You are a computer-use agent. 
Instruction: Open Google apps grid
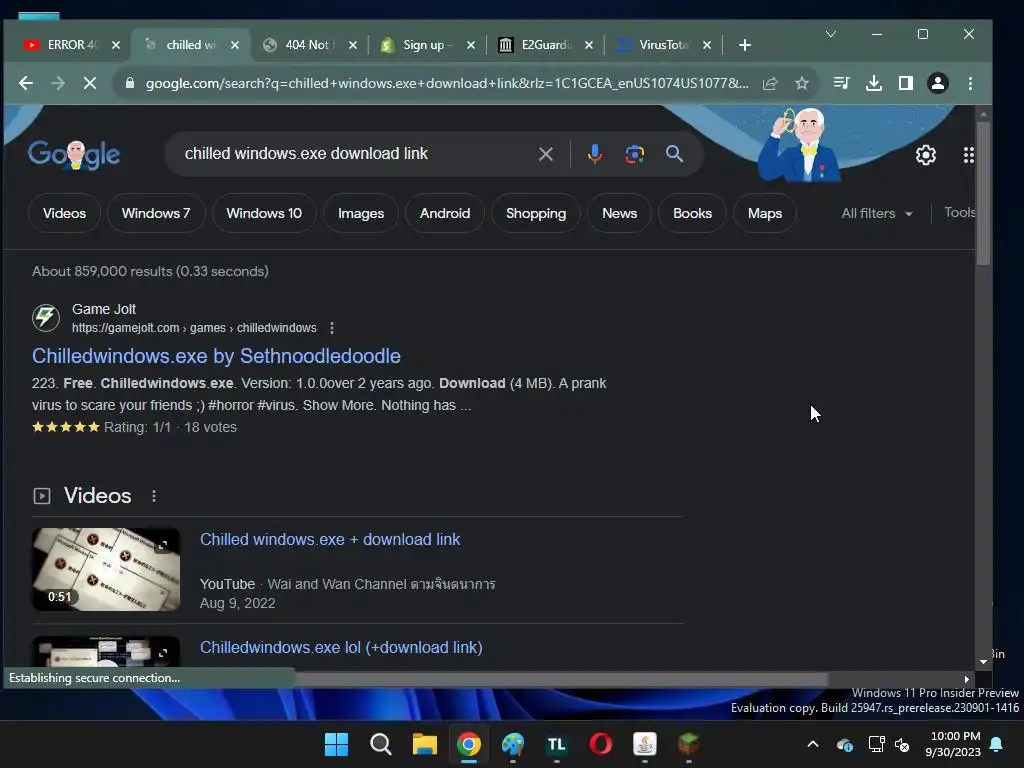(x=968, y=155)
